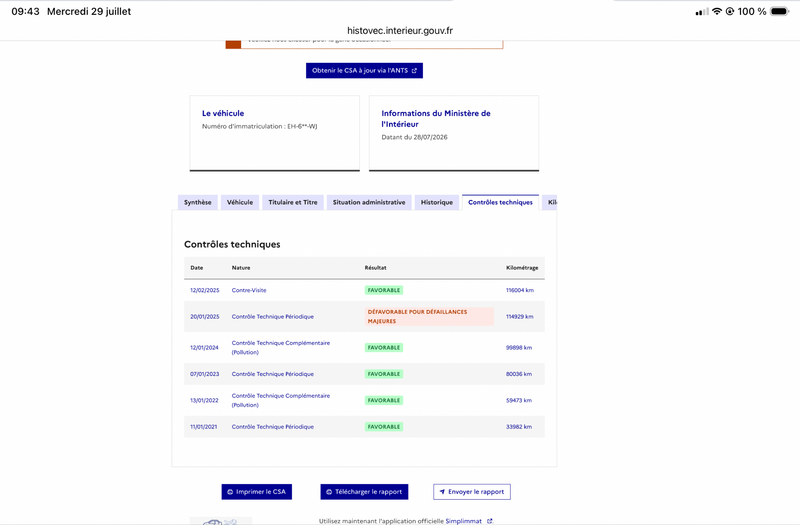The image size is (800, 525).
Task: Click the external link icon beside Simplimmat
Action: click(490, 521)
